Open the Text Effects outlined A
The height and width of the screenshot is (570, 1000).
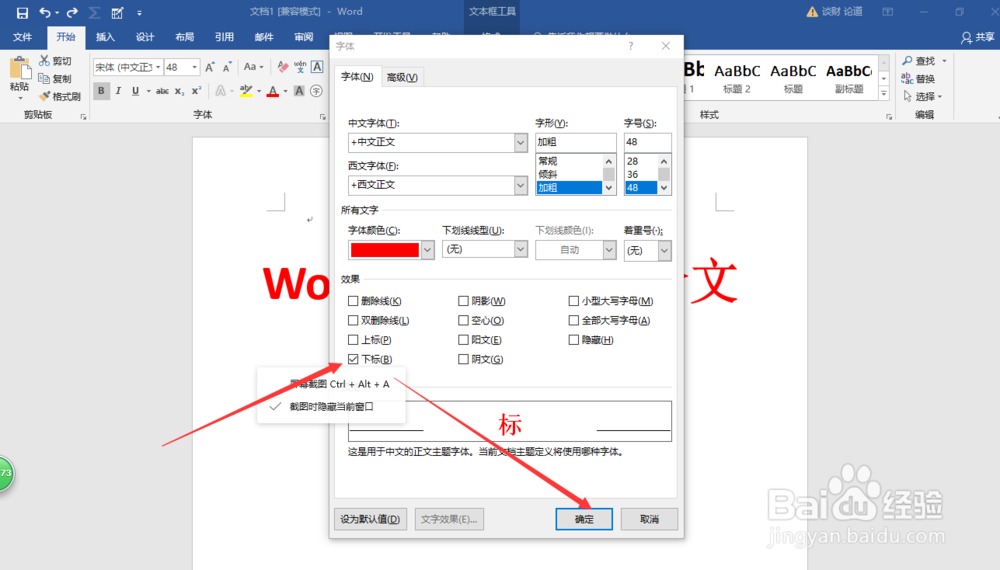pyautogui.click(x=220, y=91)
